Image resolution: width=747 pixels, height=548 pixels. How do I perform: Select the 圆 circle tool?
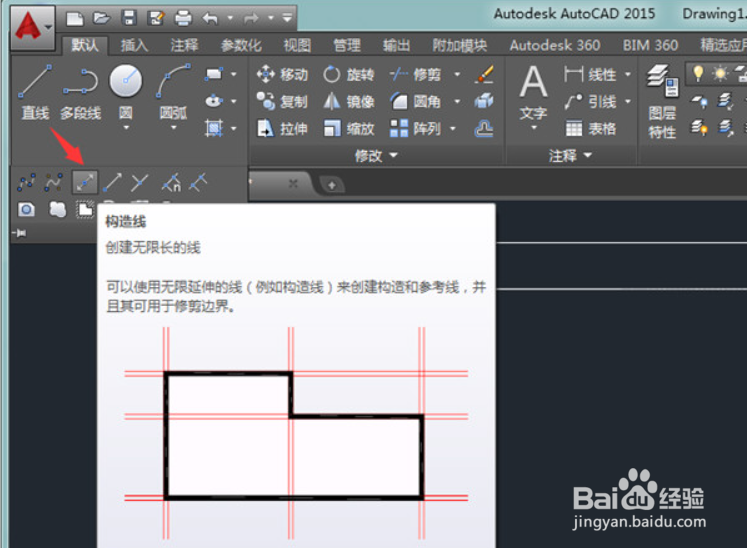click(x=126, y=91)
